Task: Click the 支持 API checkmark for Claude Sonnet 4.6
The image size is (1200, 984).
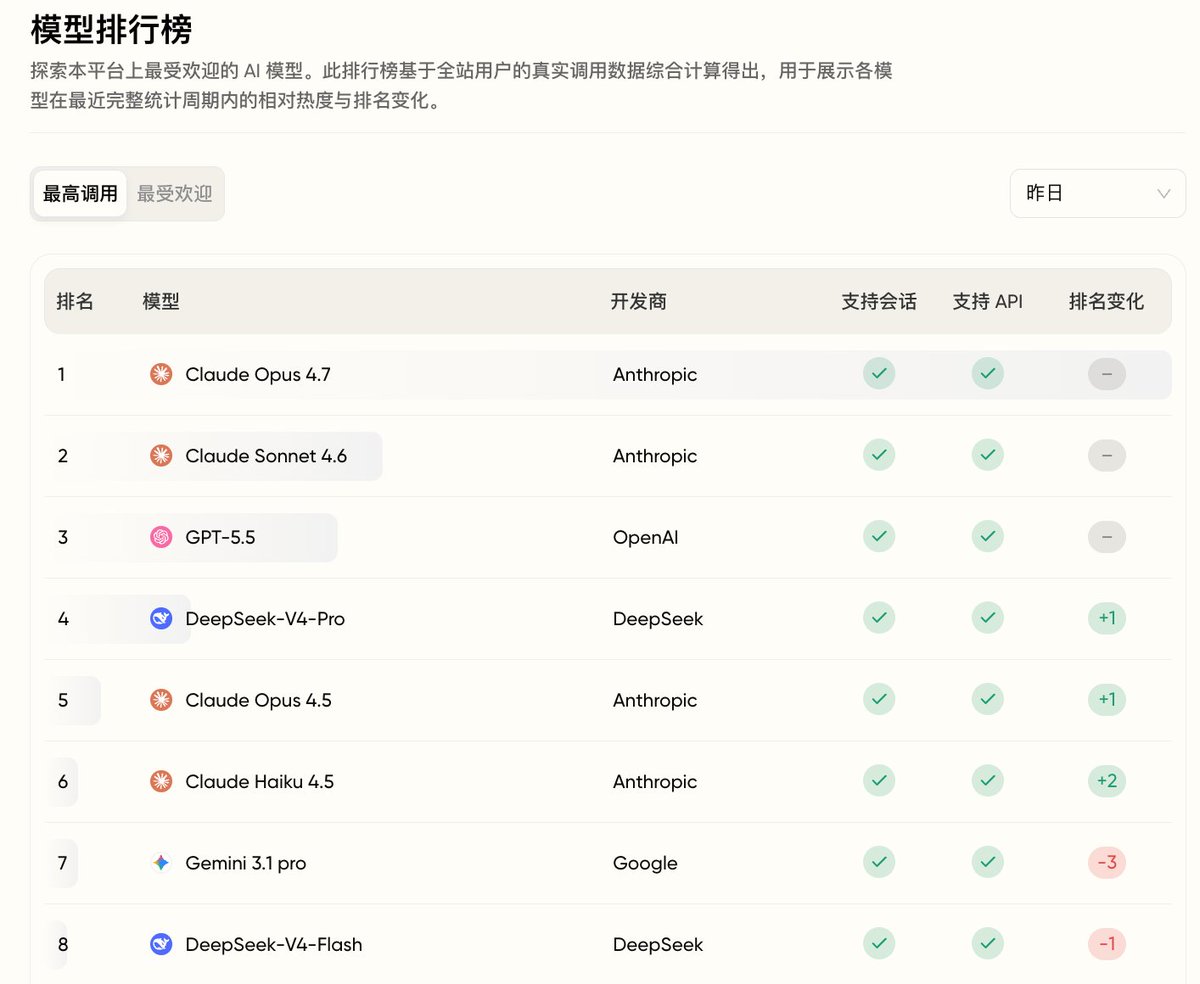Action: tap(987, 456)
